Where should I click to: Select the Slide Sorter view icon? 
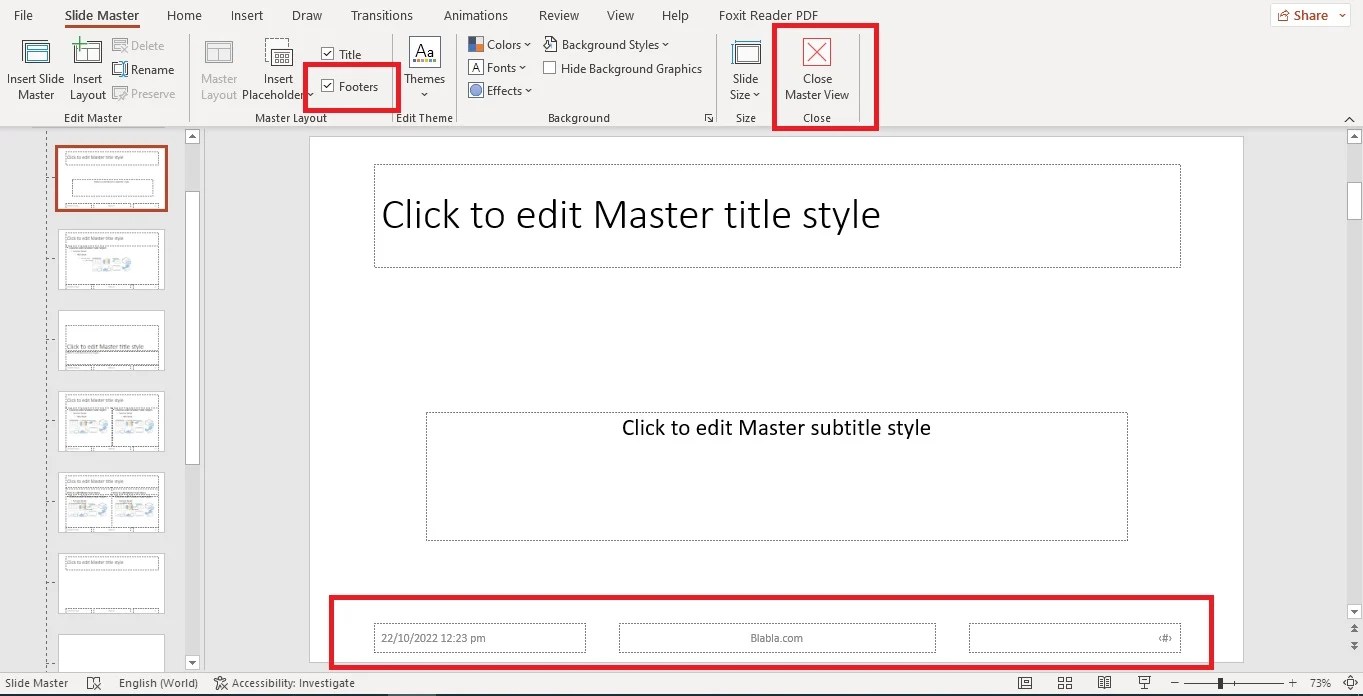click(x=1064, y=682)
